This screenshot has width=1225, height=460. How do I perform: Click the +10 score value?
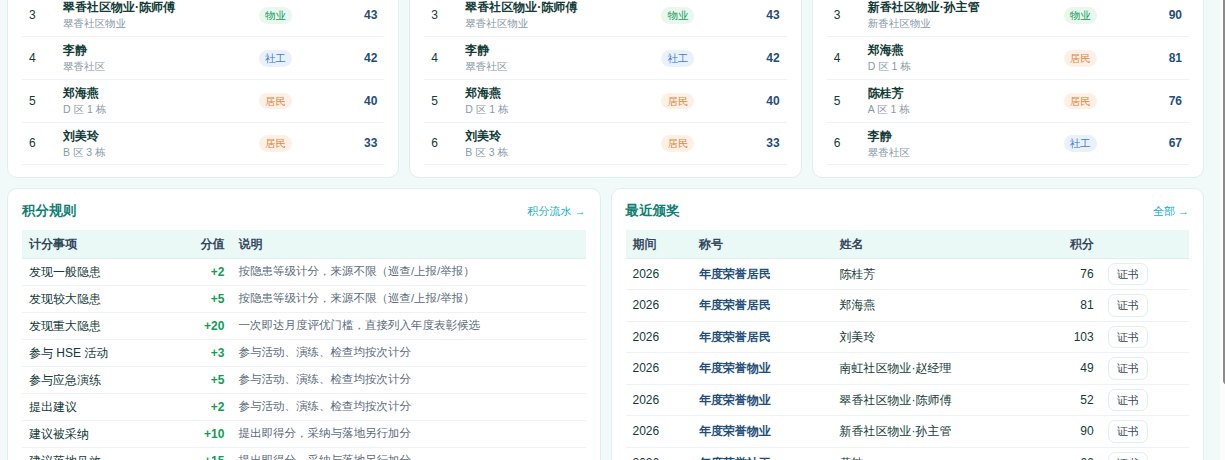tap(214, 434)
